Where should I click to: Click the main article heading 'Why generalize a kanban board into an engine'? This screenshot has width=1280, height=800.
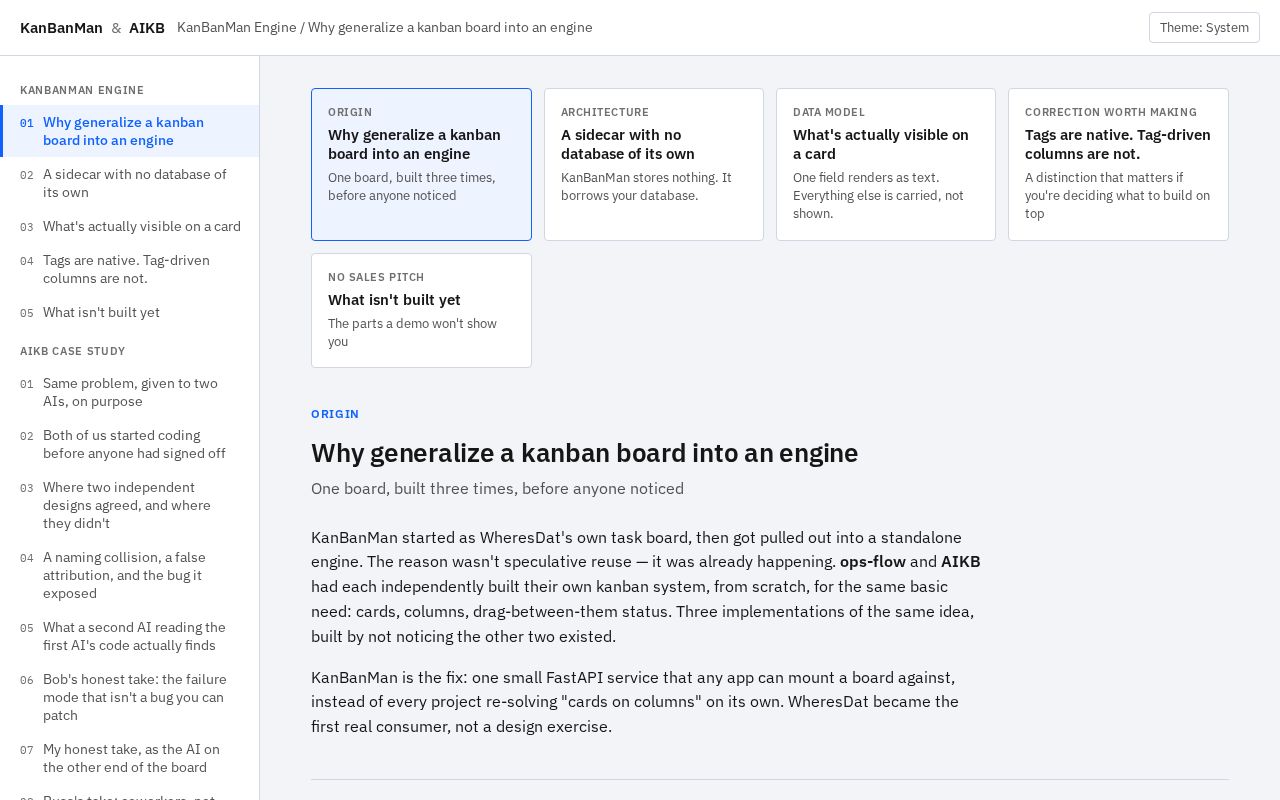pos(585,453)
